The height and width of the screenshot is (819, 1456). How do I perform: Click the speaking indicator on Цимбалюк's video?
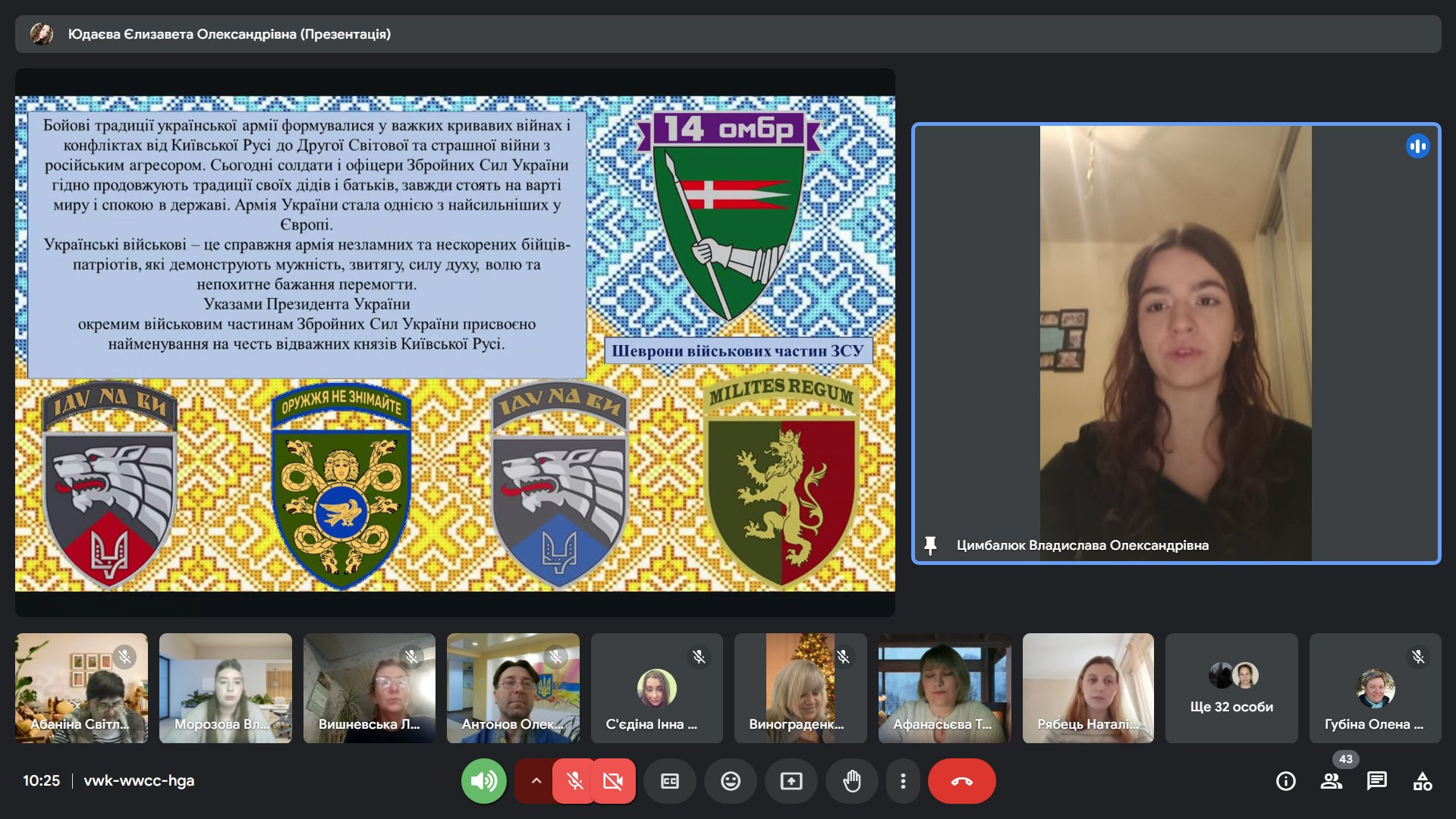1417,146
